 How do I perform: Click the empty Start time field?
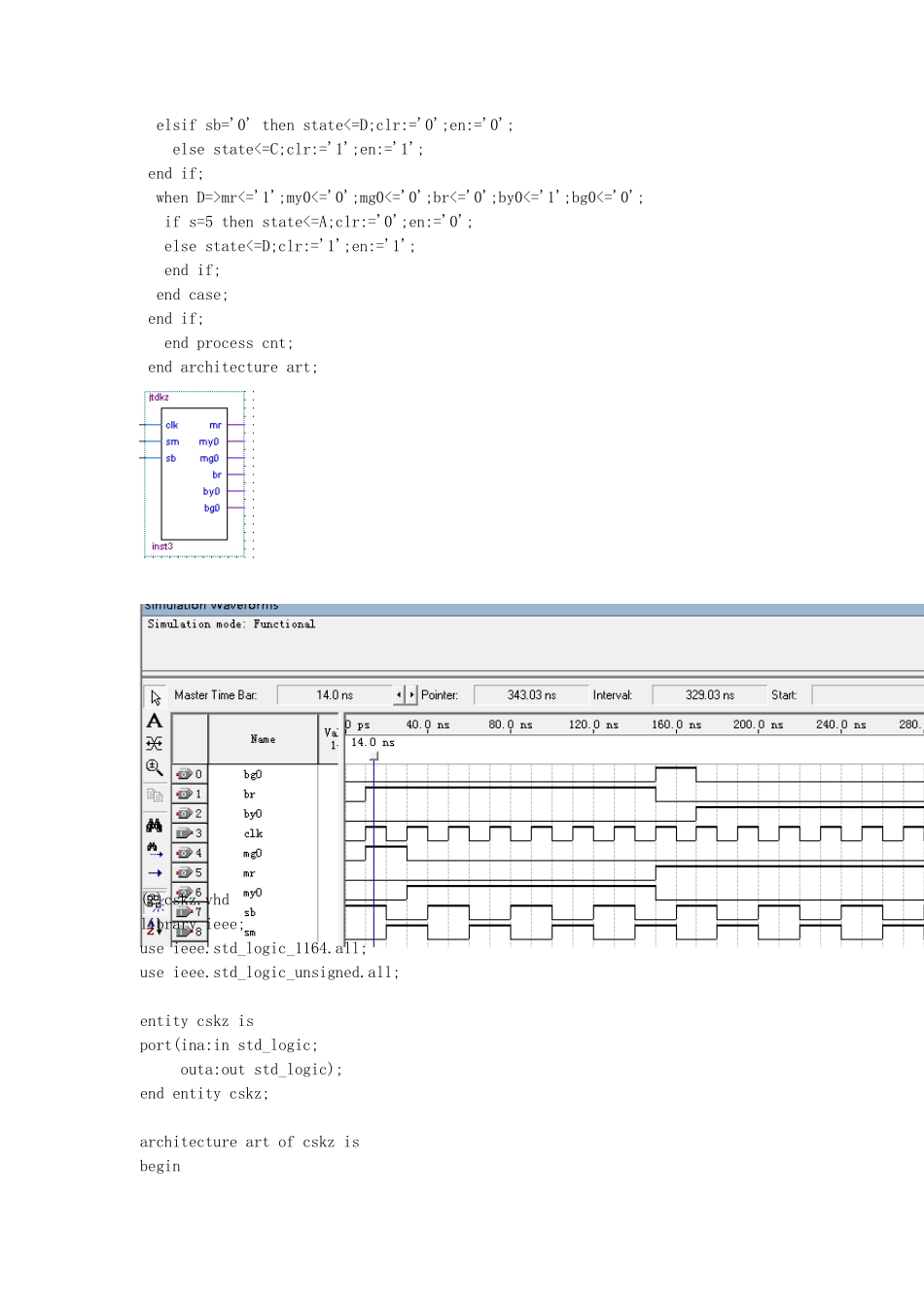pos(866,695)
